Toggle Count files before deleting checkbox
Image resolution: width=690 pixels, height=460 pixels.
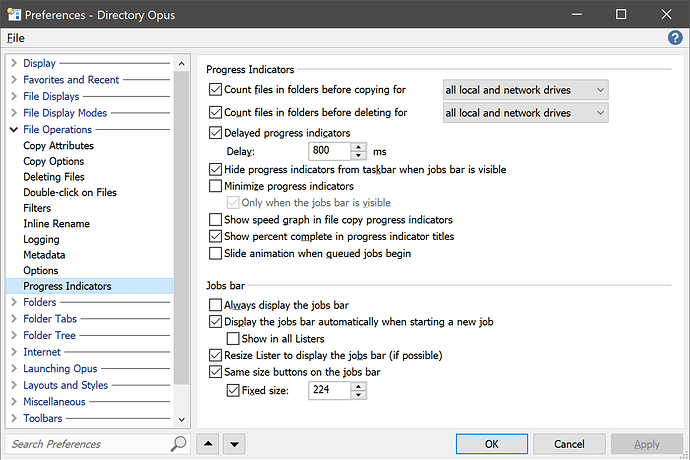215,112
